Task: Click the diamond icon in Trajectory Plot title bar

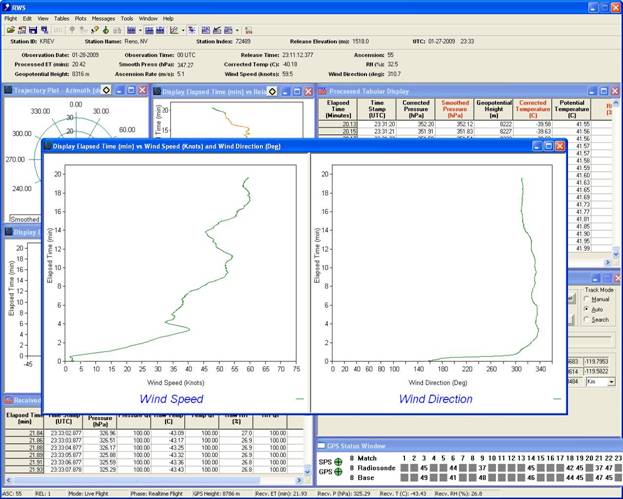Action: tap(106, 90)
